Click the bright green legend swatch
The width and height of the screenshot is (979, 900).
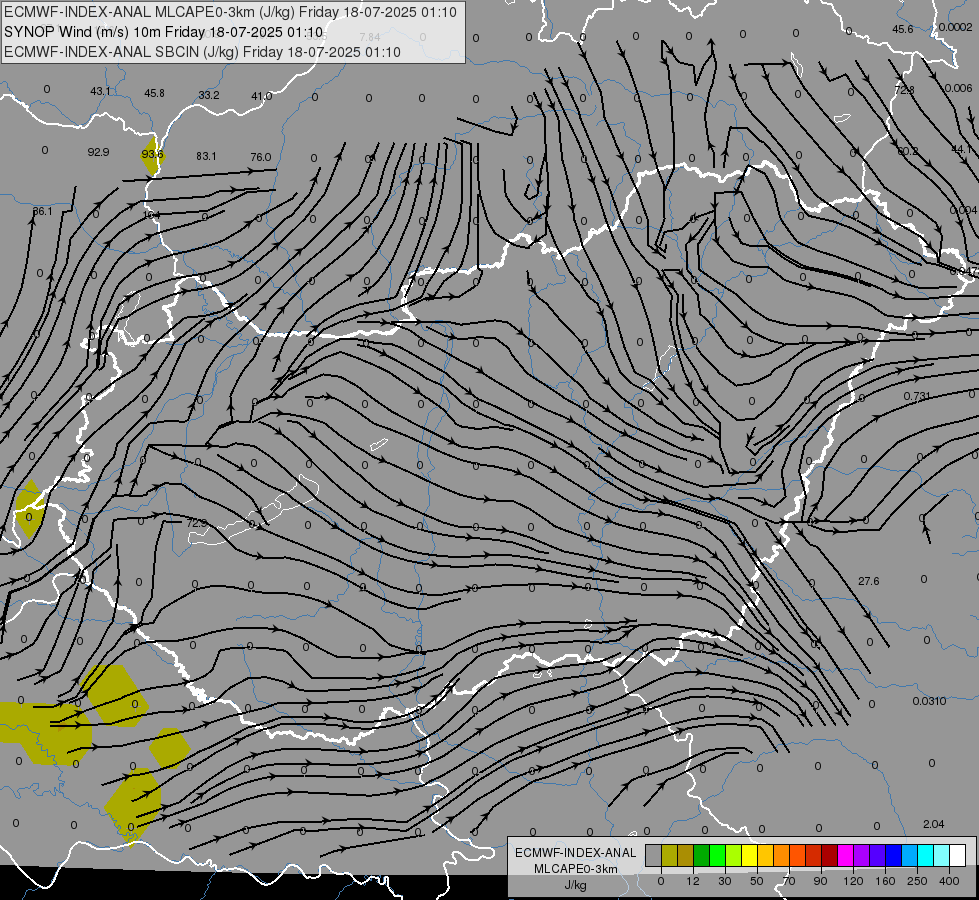[717, 855]
